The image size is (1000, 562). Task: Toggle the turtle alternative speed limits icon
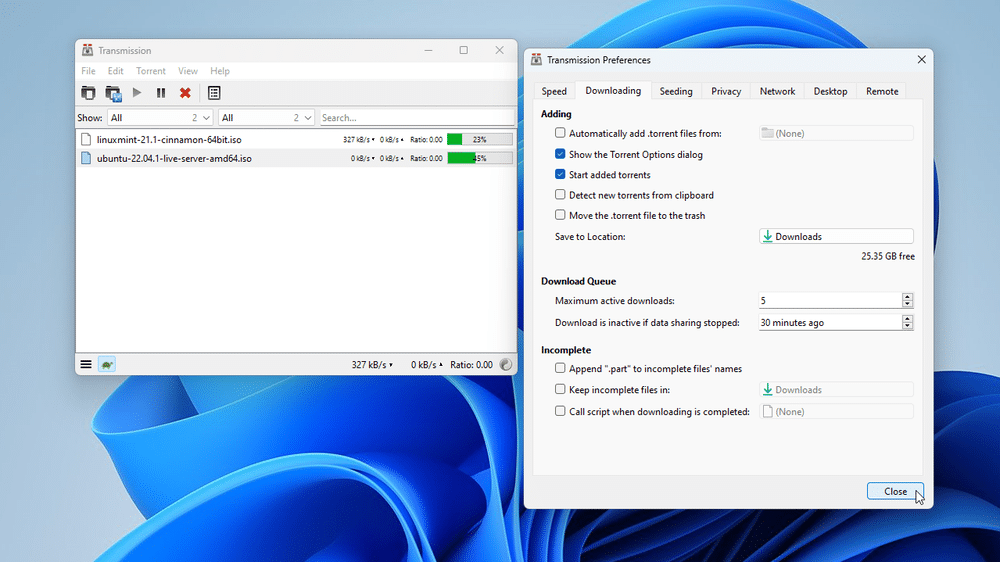106,365
